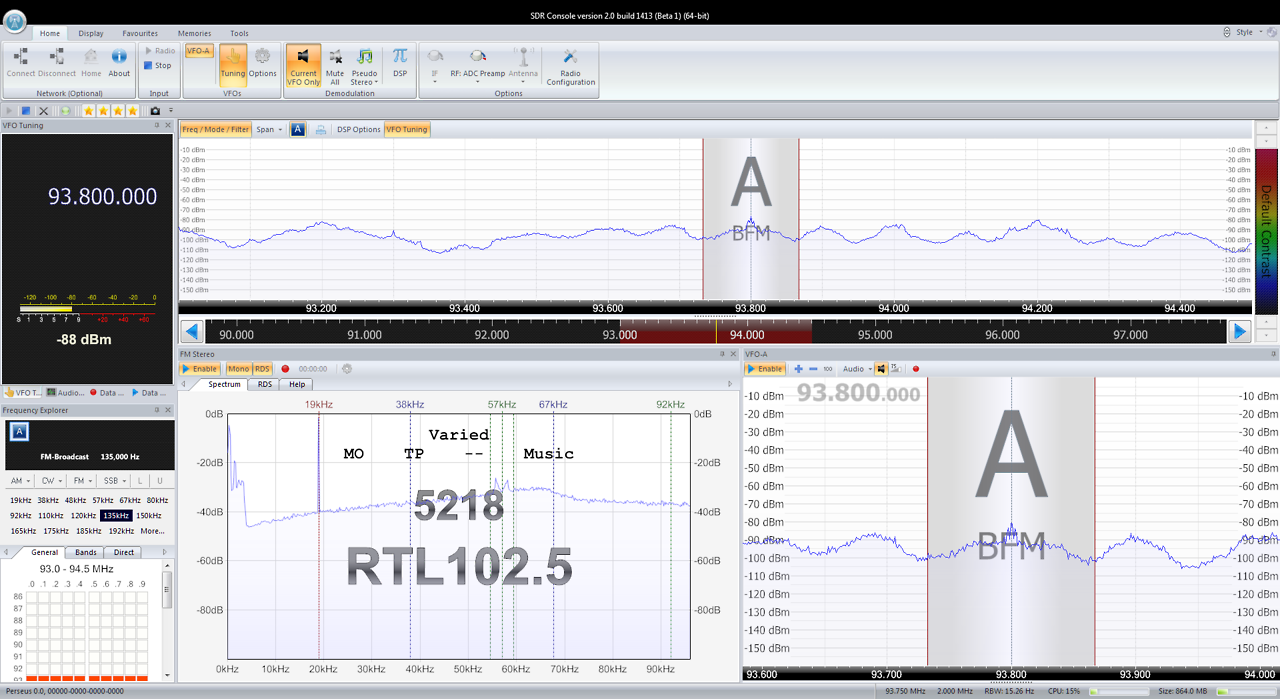
Task: Open VFO Options gear in ribbon
Action: [x=262, y=63]
